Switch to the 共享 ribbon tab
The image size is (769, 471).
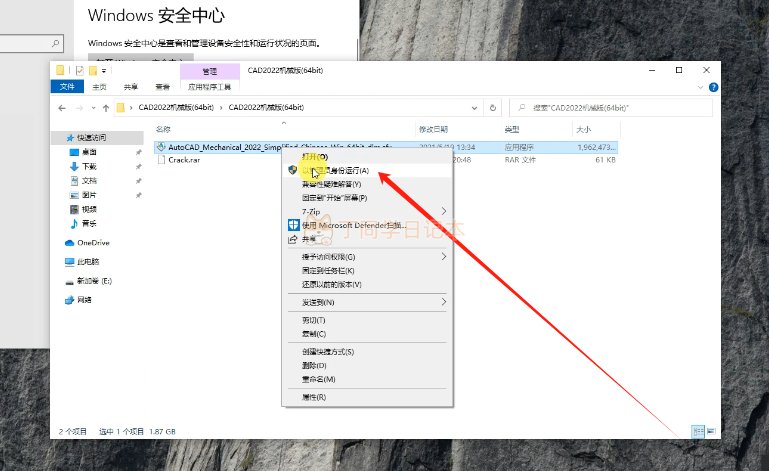click(x=130, y=87)
